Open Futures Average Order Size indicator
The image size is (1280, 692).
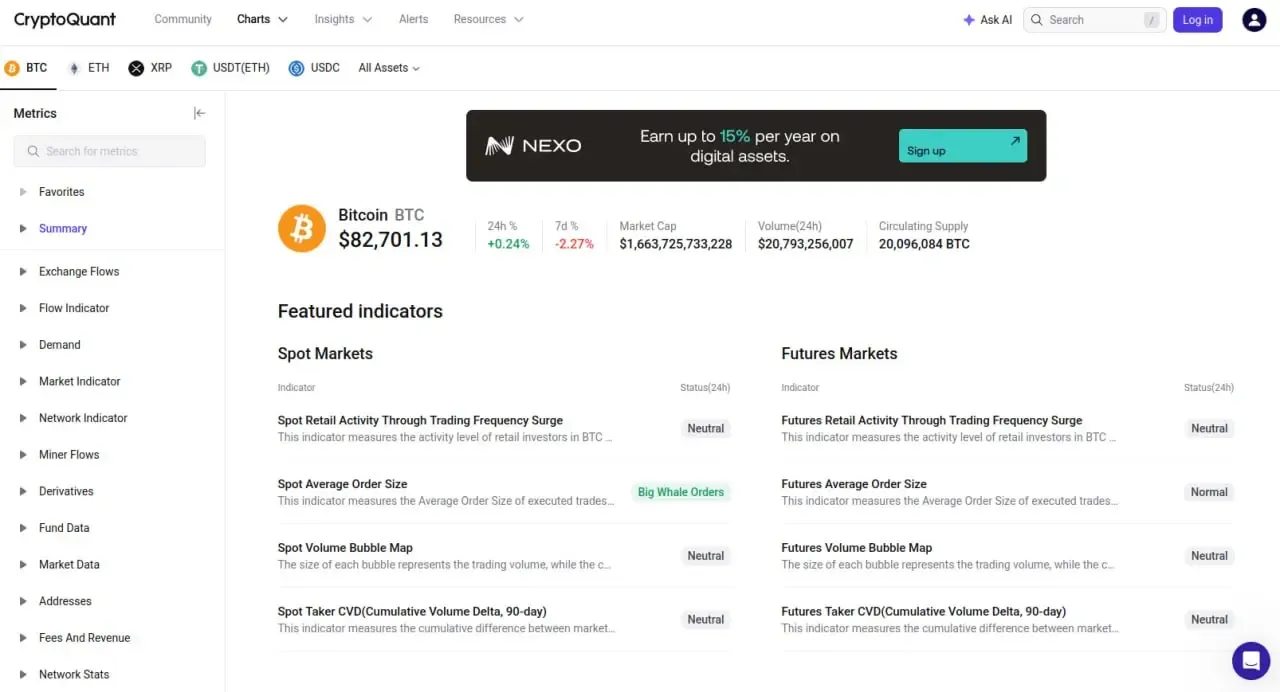pyautogui.click(x=854, y=484)
